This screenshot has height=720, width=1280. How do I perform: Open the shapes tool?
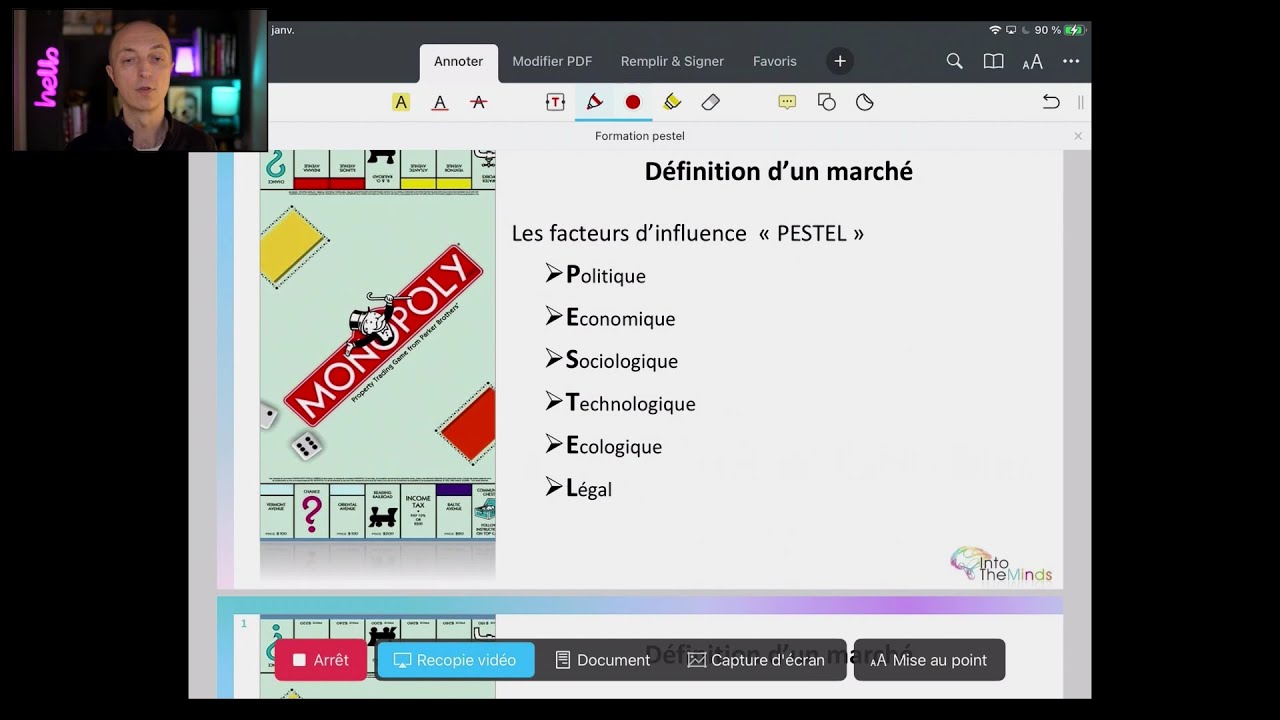826,102
